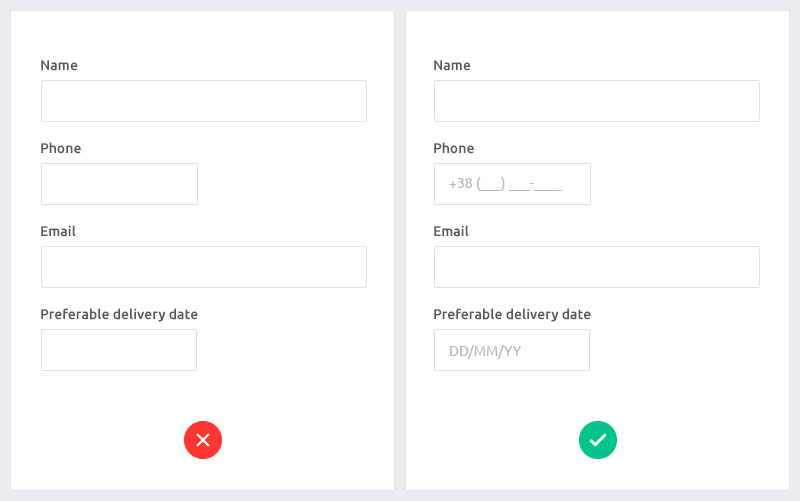Image resolution: width=800 pixels, height=501 pixels.
Task: Focus the DD/MM/YY delivery date field
Action: [x=512, y=350]
